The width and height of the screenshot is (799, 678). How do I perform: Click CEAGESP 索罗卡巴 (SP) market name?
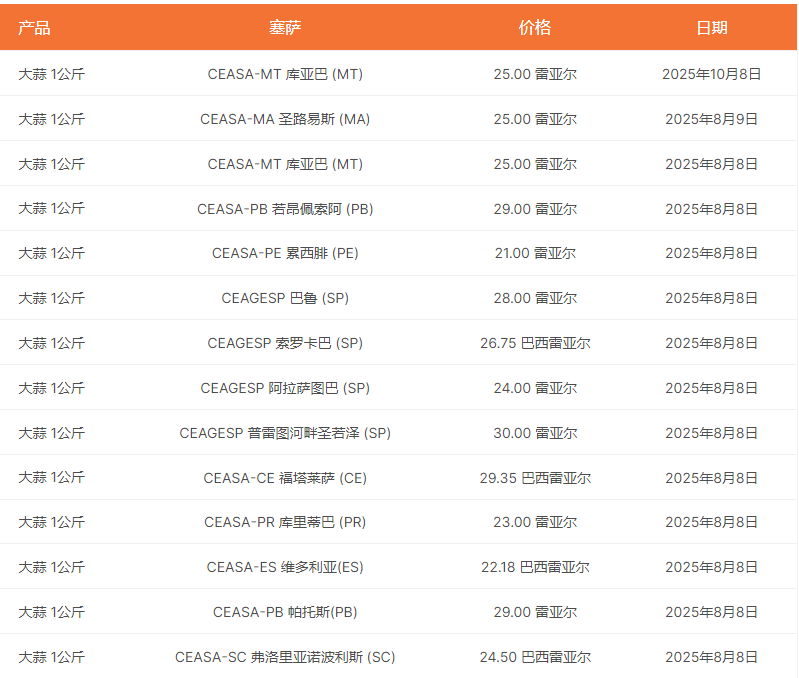(285, 343)
